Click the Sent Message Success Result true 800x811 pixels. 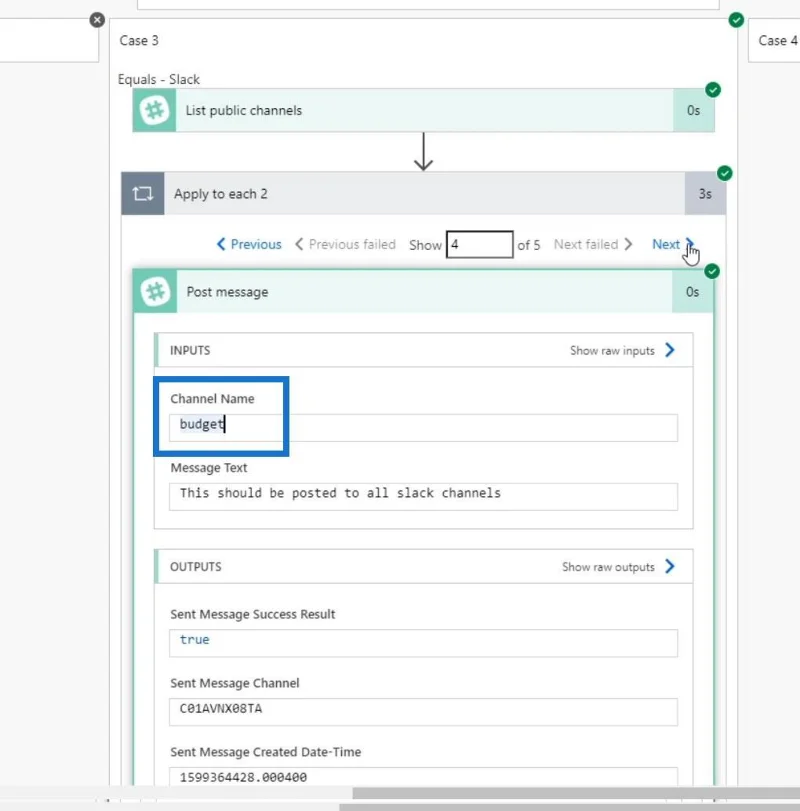pos(194,640)
